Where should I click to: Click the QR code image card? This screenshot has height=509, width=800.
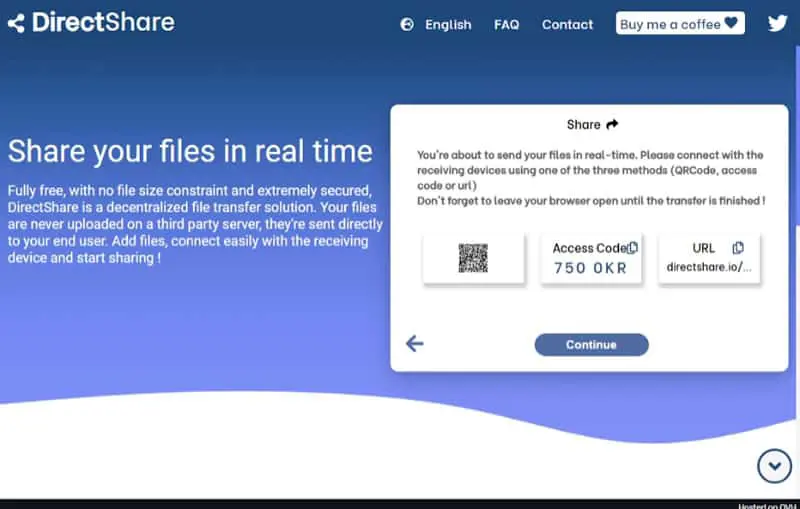click(x=473, y=258)
